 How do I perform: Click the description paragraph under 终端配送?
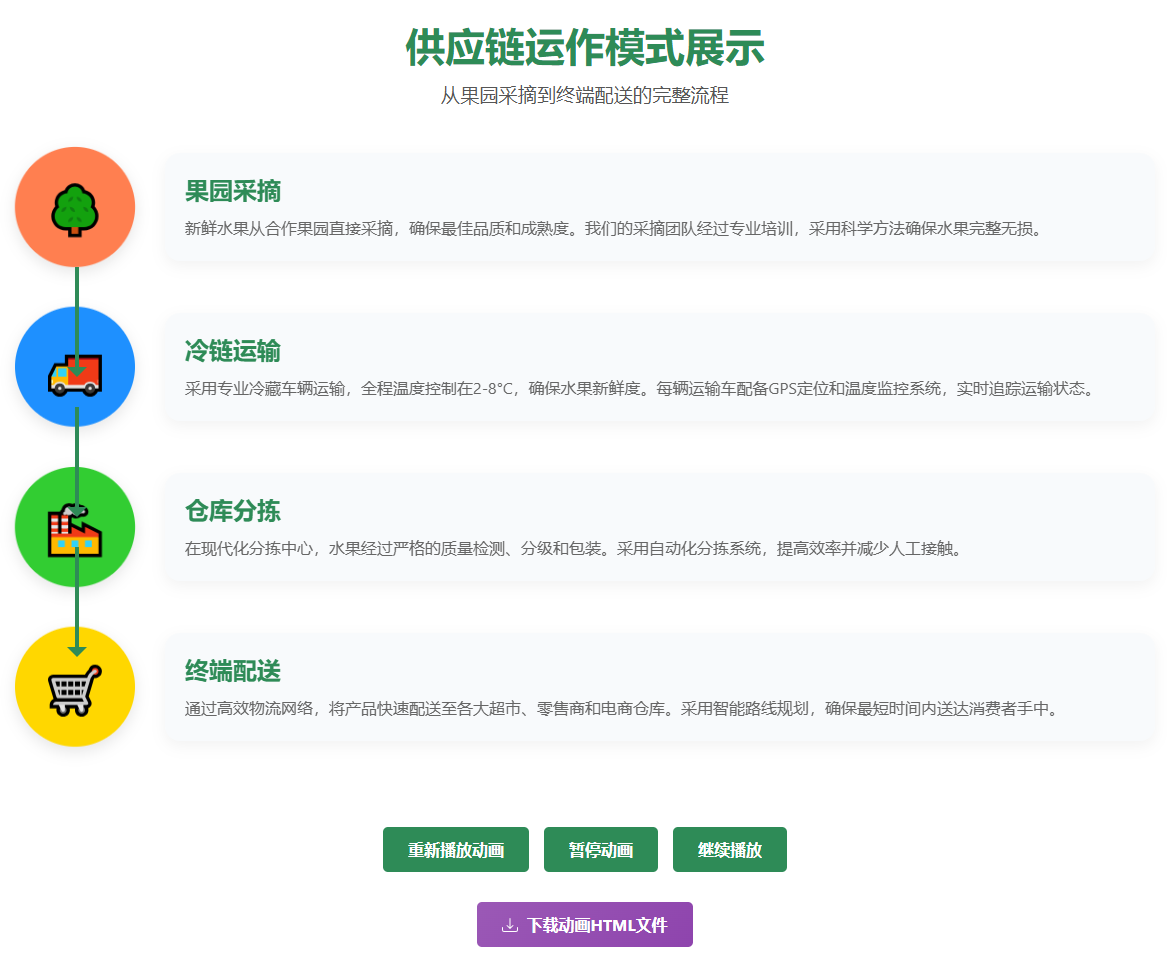coord(621,708)
